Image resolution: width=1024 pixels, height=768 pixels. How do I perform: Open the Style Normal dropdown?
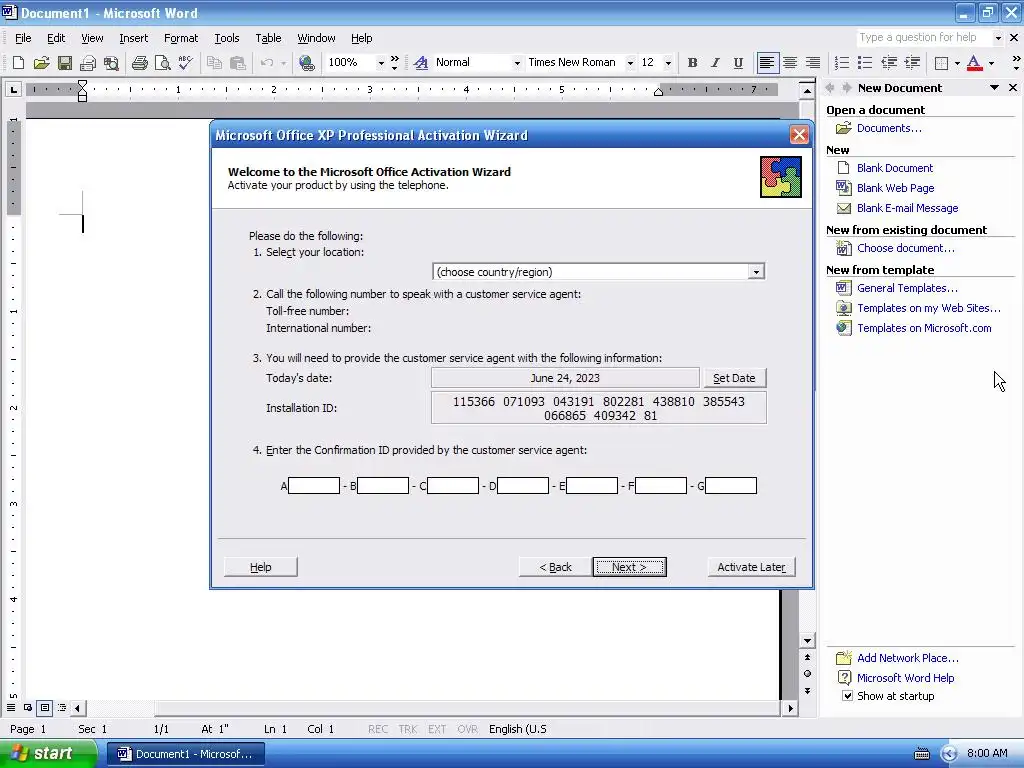click(517, 63)
